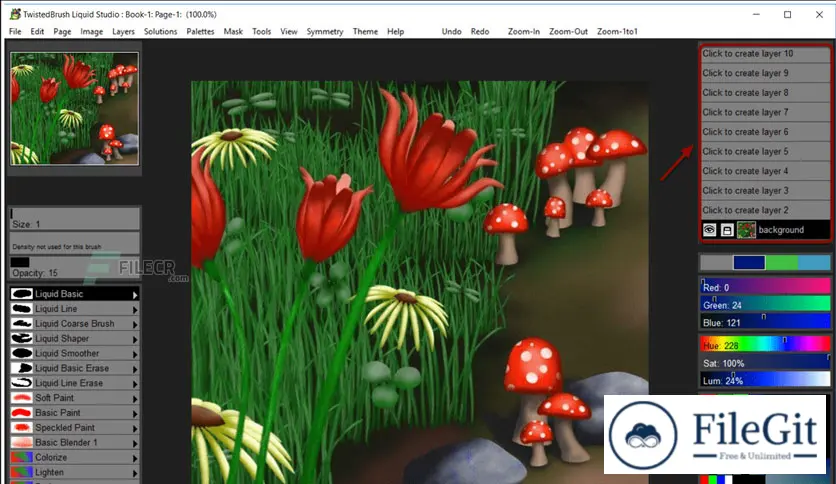This screenshot has width=836, height=484.
Task: Select the background layer row
Action: coord(765,230)
